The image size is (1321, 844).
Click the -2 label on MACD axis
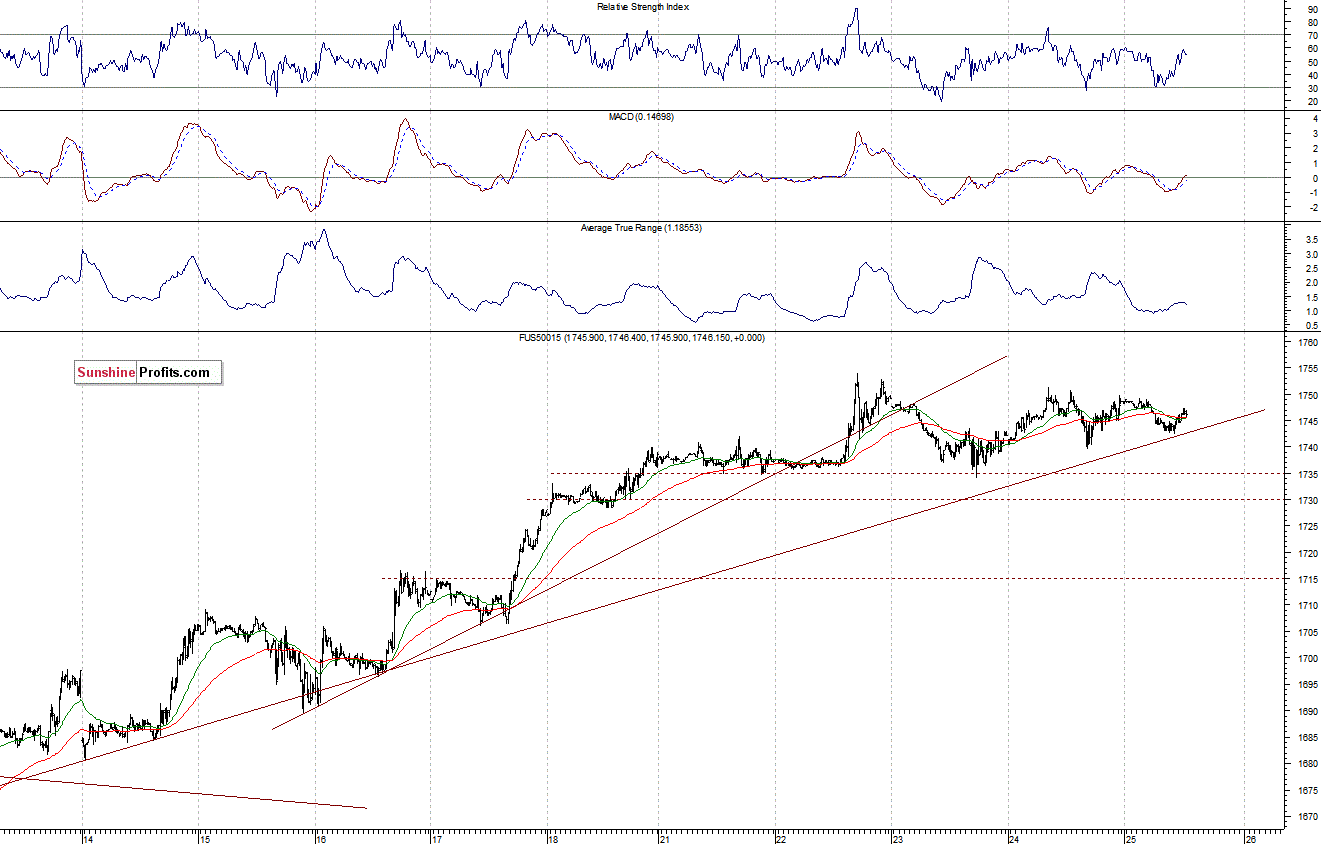tap(1313, 208)
